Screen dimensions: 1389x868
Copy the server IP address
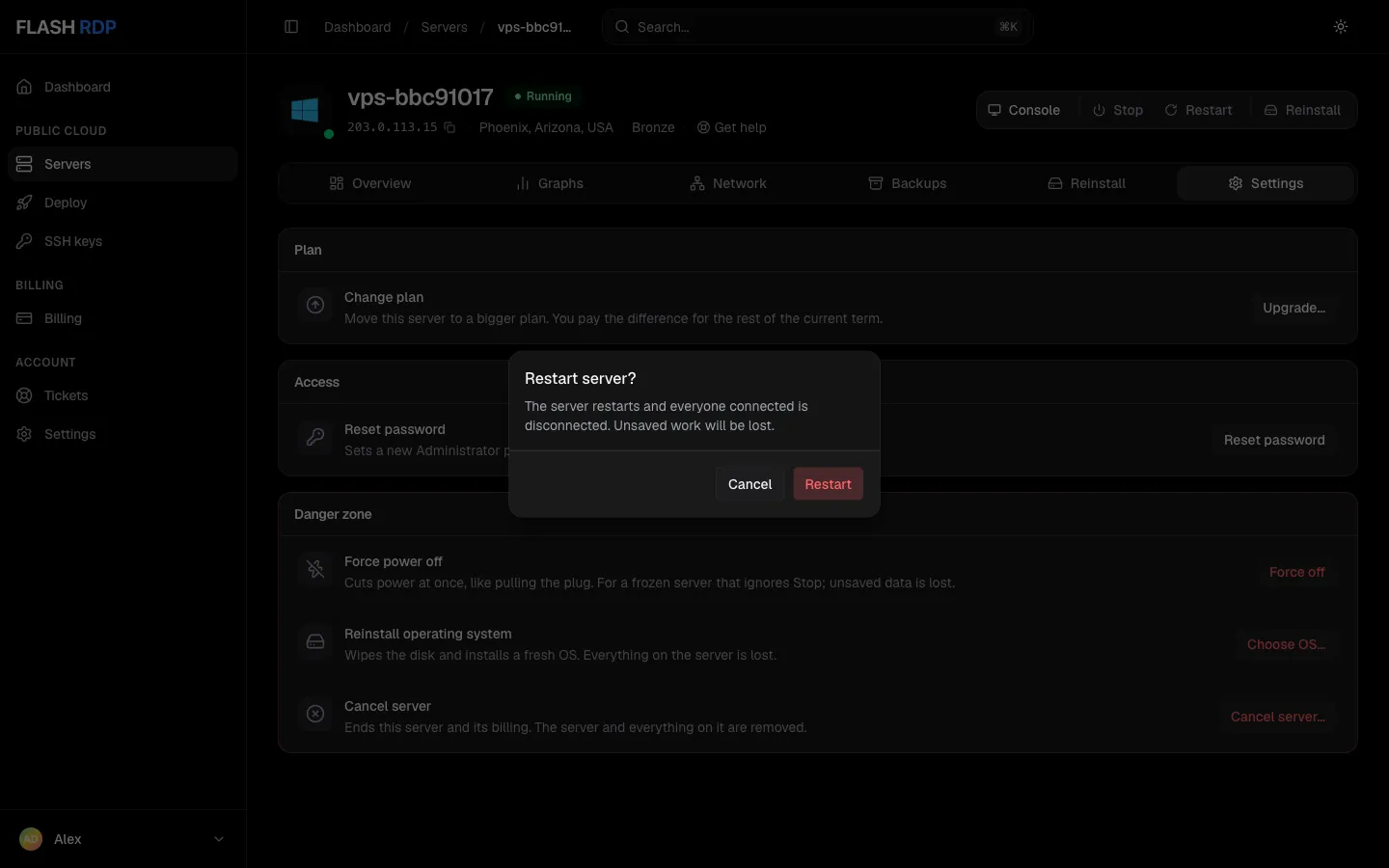pyautogui.click(x=449, y=127)
